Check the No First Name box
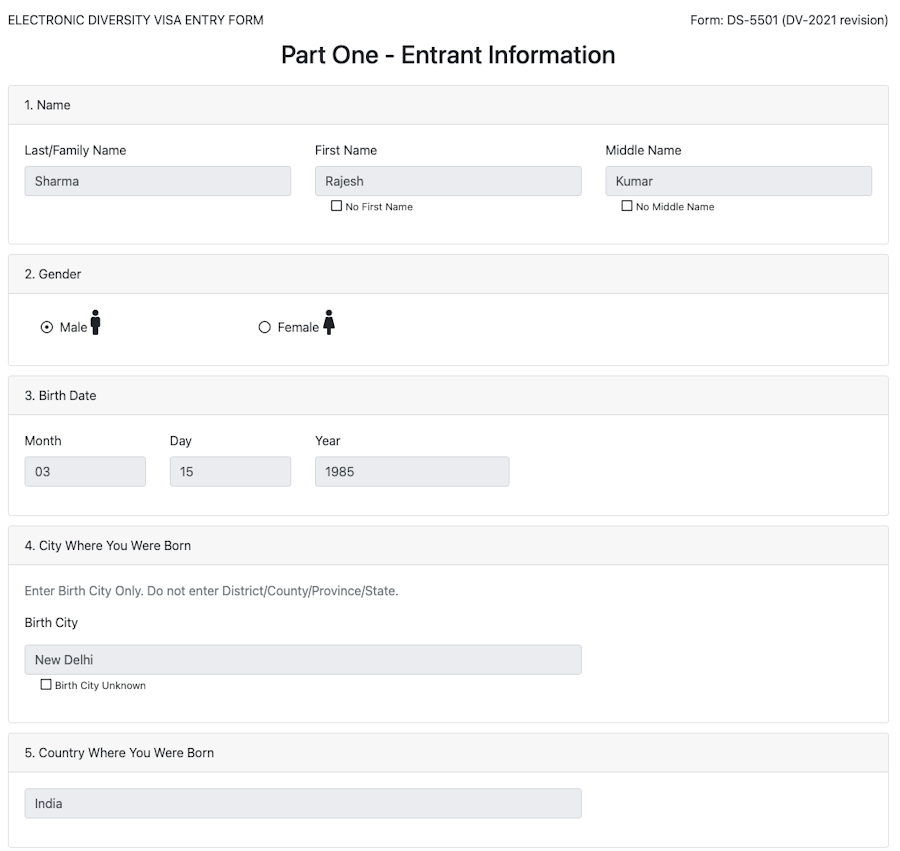The height and width of the screenshot is (851, 900). (337, 206)
